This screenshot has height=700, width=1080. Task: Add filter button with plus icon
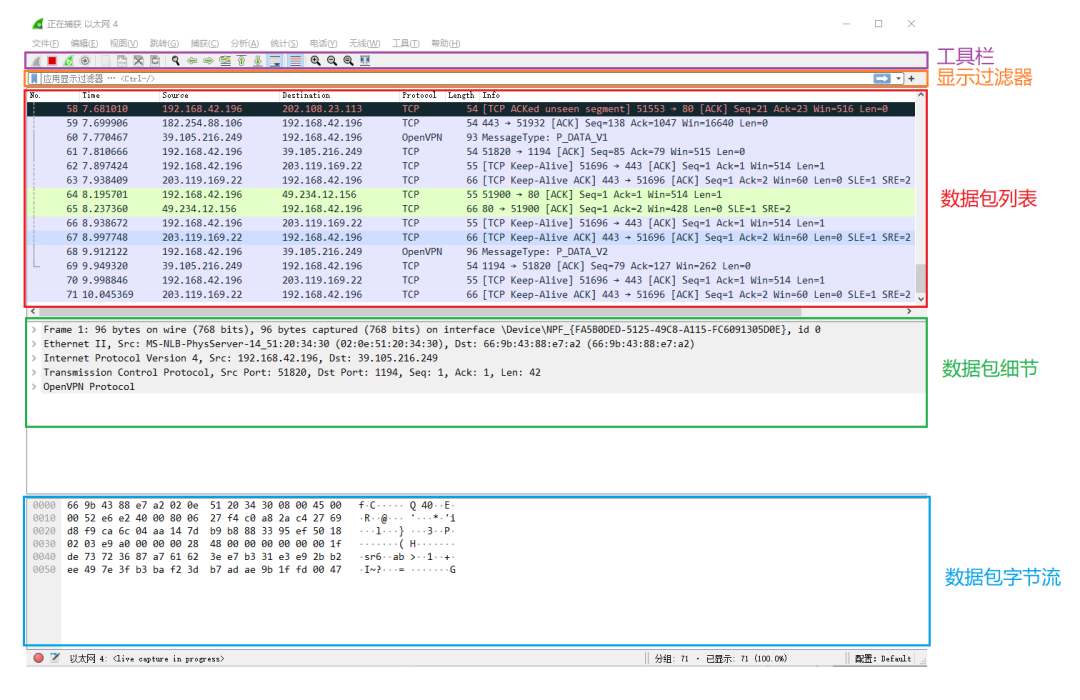point(911,79)
